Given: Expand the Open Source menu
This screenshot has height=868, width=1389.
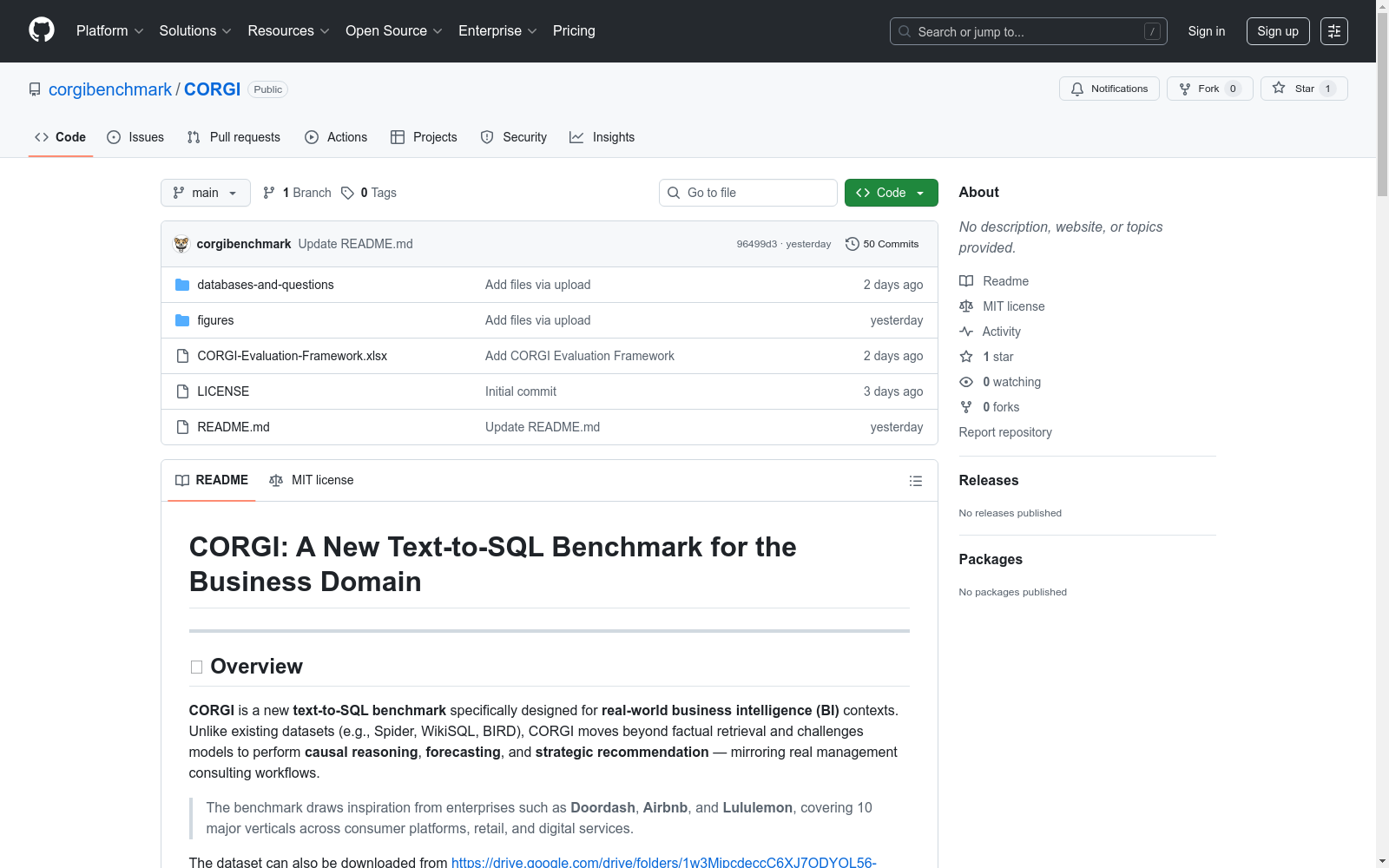Looking at the screenshot, I should point(394,31).
